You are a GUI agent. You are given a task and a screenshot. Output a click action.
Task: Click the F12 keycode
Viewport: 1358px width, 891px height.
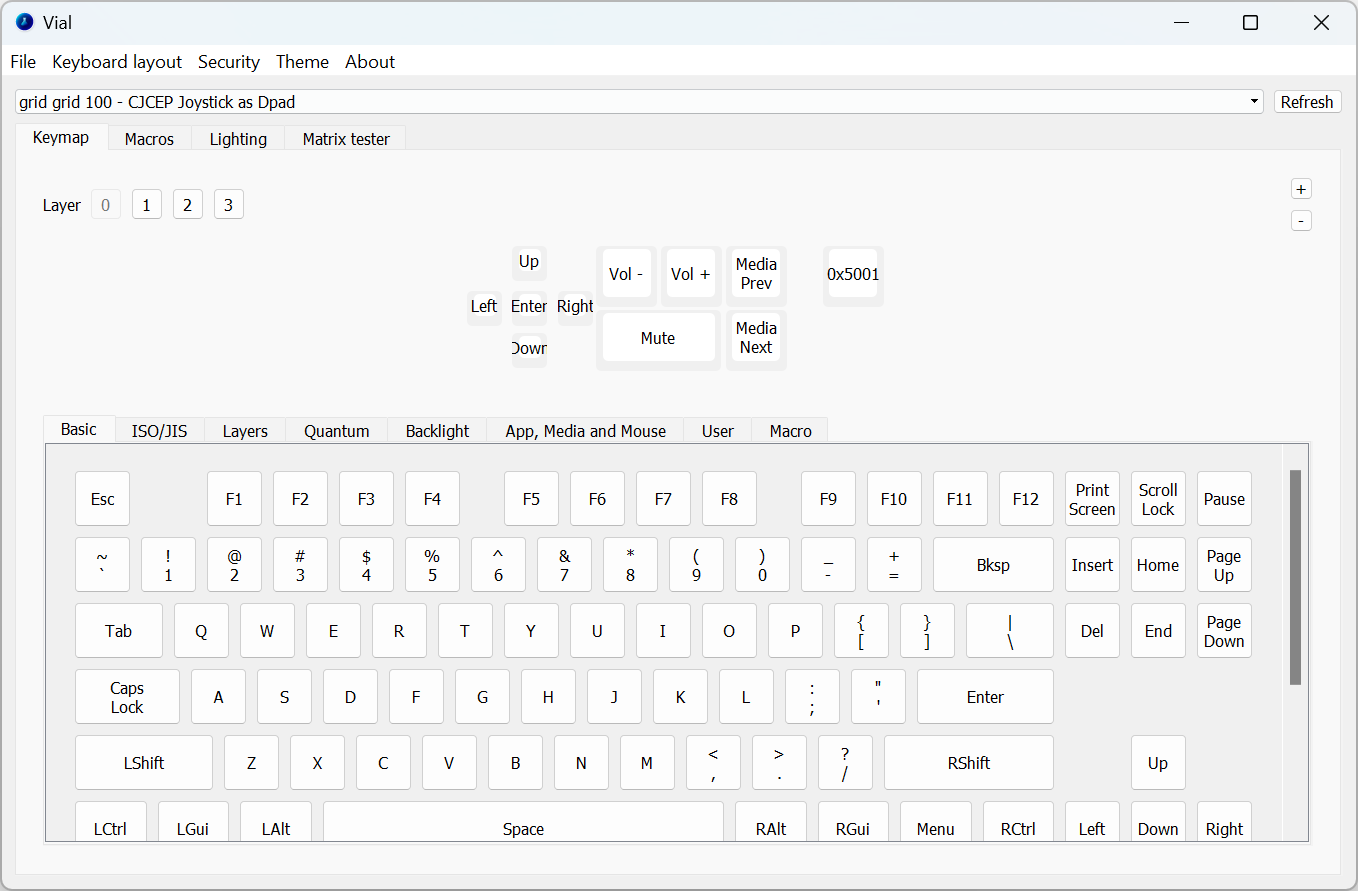coord(1026,499)
